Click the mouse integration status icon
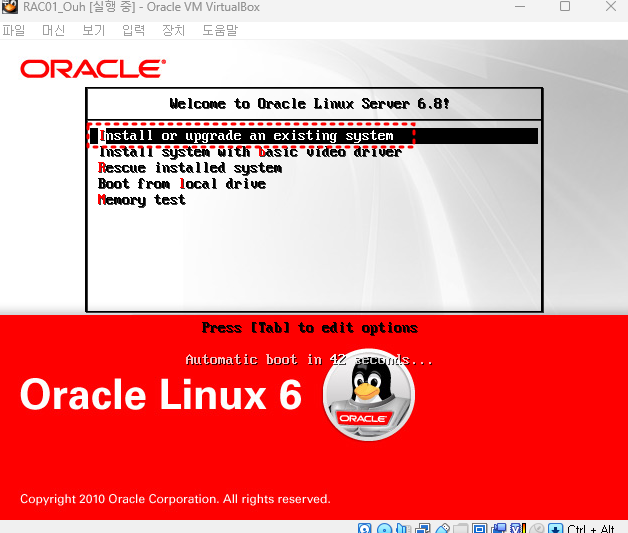 coord(537,529)
